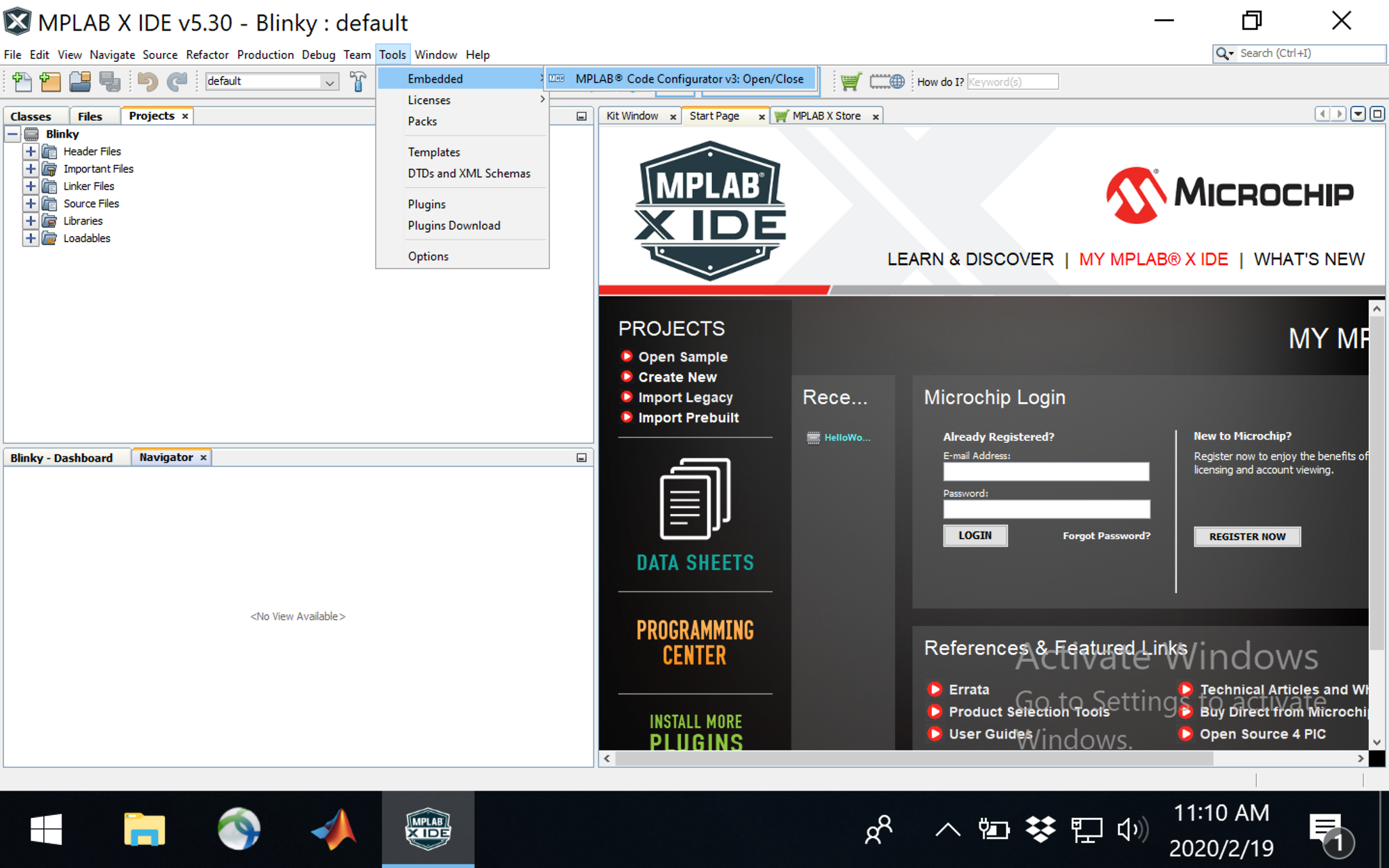Switch to the Classes tab
This screenshot has width=1389, height=868.
pos(31,117)
